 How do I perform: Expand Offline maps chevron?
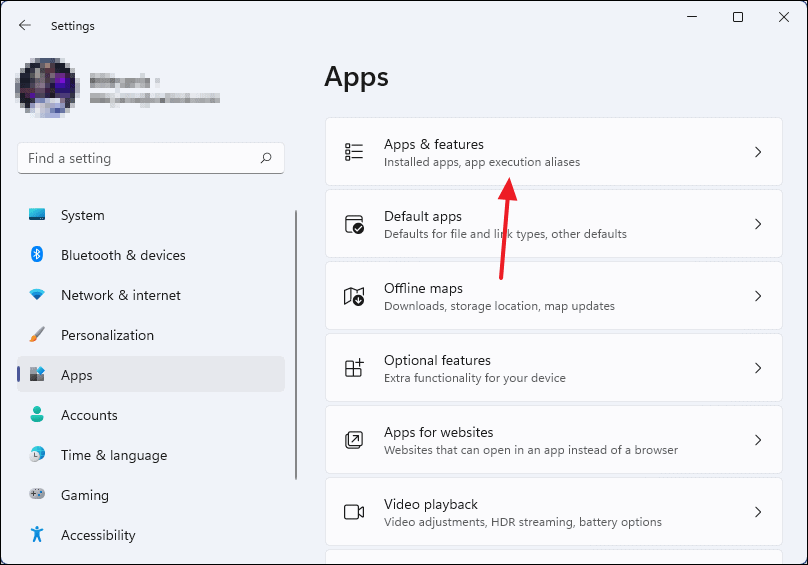pos(758,296)
